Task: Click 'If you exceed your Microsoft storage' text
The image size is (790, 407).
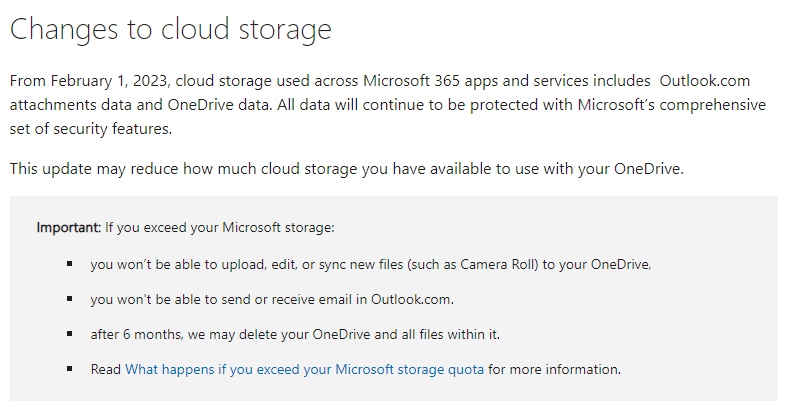Action: (219, 227)
